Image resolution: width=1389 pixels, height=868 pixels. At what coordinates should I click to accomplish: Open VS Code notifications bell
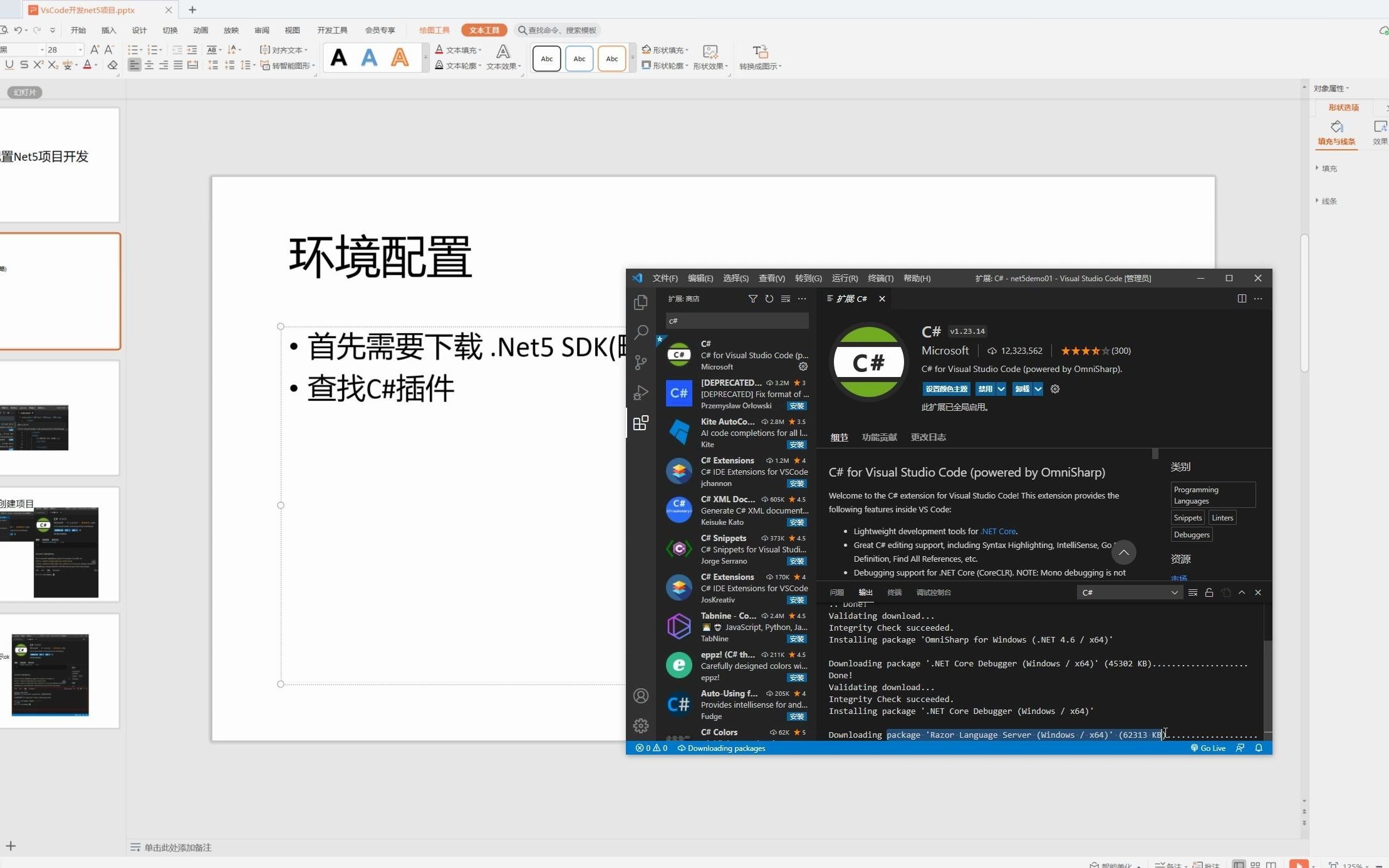(1258, 748)
